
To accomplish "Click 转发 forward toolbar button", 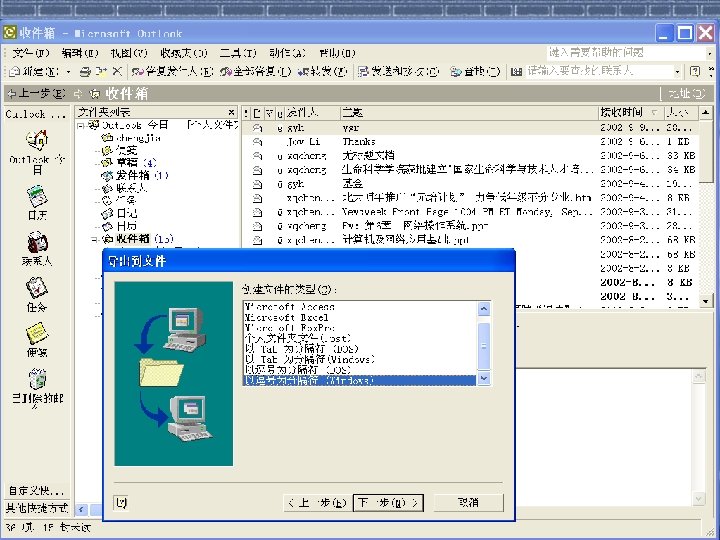I will (x=322, y=72).
